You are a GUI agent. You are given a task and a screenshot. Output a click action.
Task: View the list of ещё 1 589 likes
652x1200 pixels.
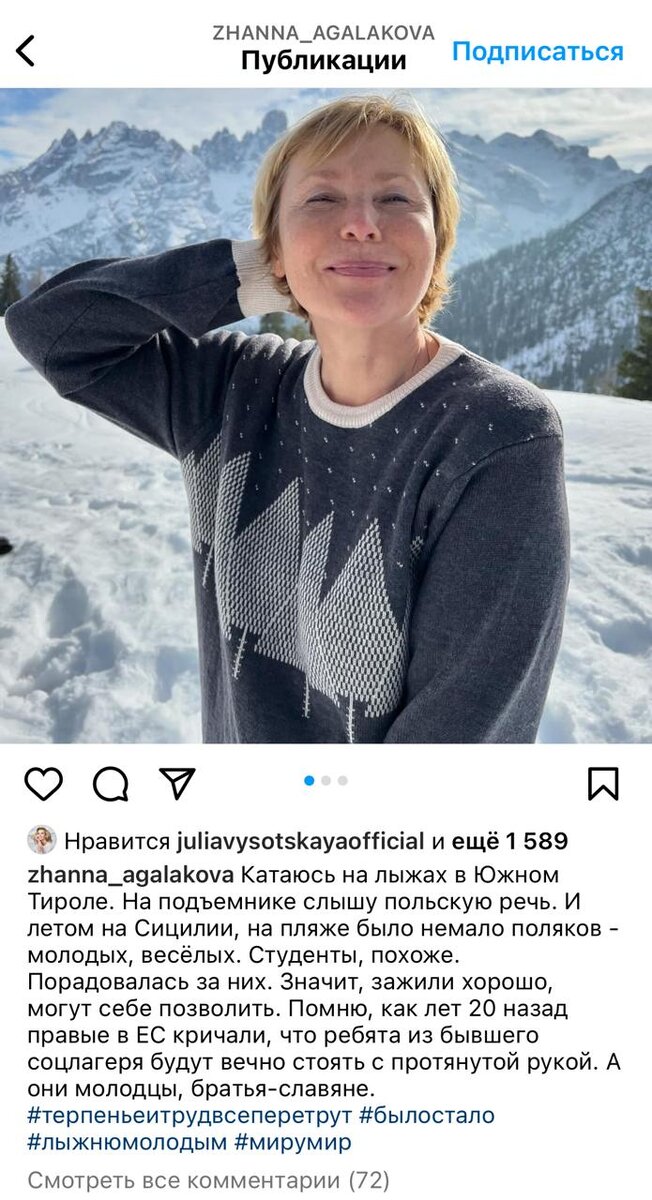(510, 841)
